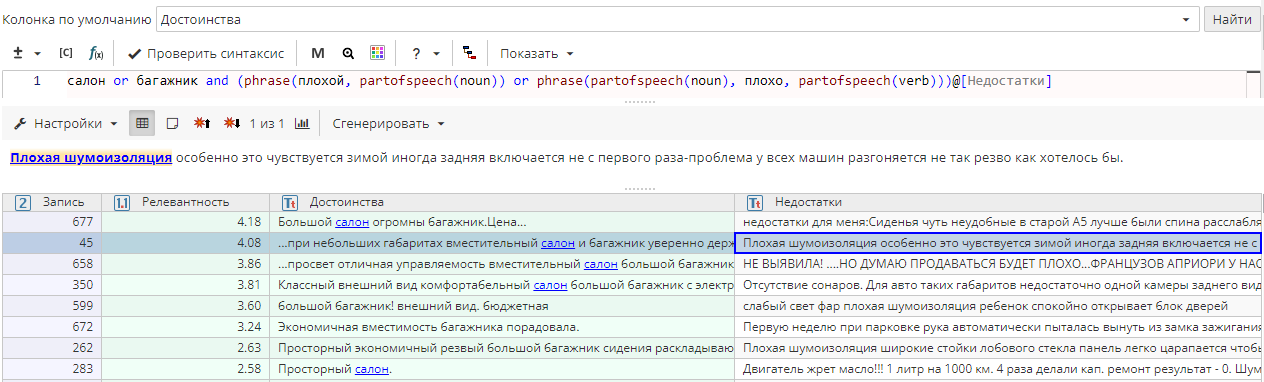Click the plus-minus operators icon
1264x382 pixels.
pyautogui.click(x=19, y=53)
